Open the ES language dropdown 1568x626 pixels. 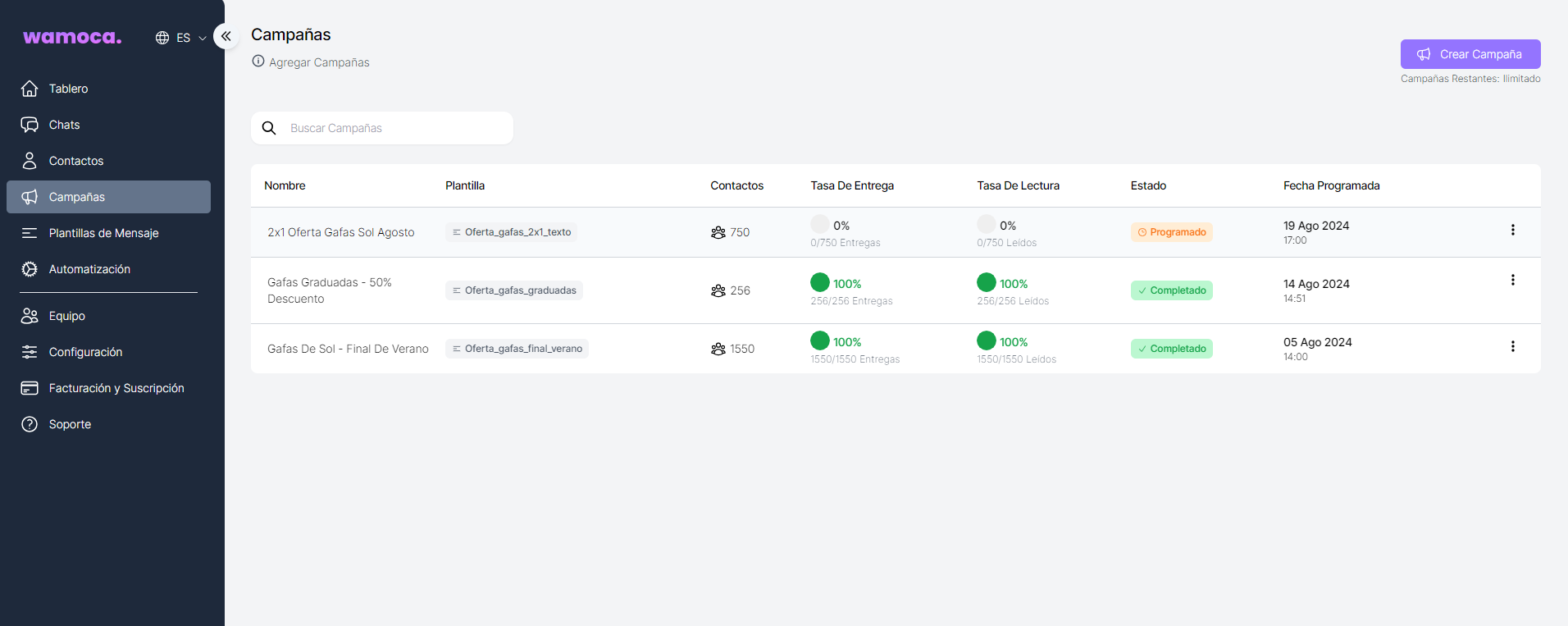click(x=181, y=38)
